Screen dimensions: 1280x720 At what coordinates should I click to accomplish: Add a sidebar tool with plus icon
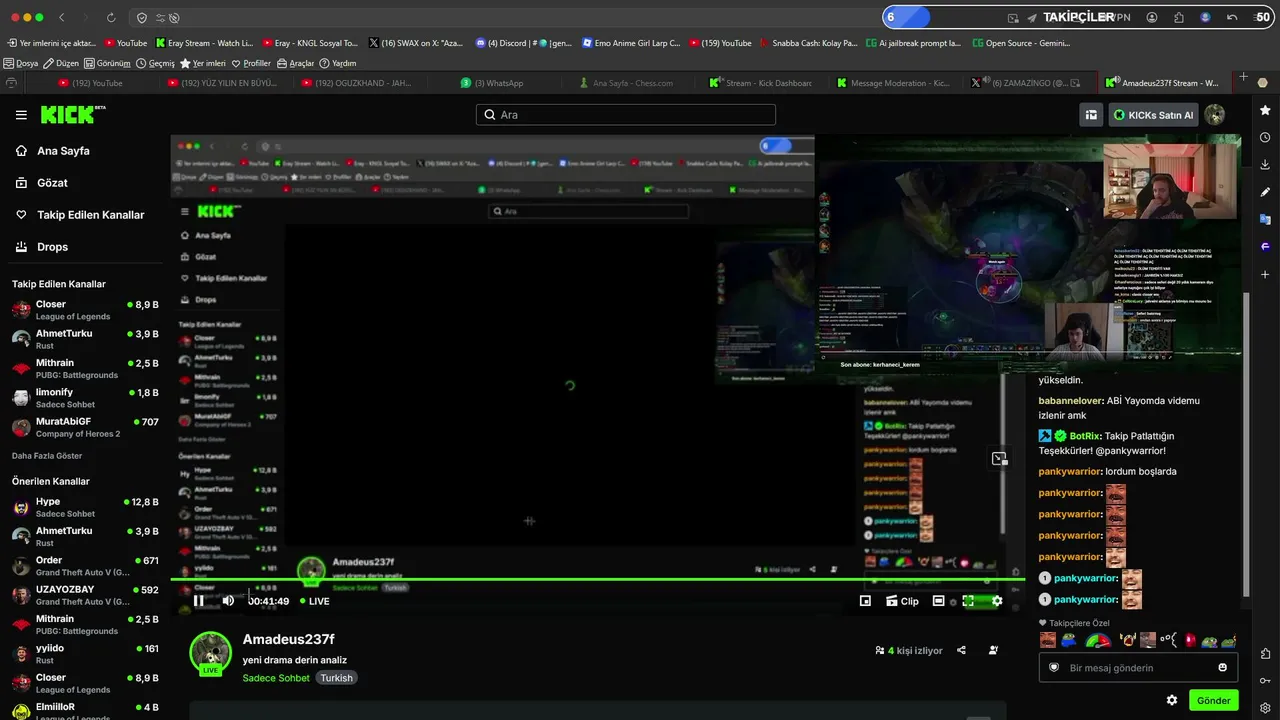coord(1265,274)
